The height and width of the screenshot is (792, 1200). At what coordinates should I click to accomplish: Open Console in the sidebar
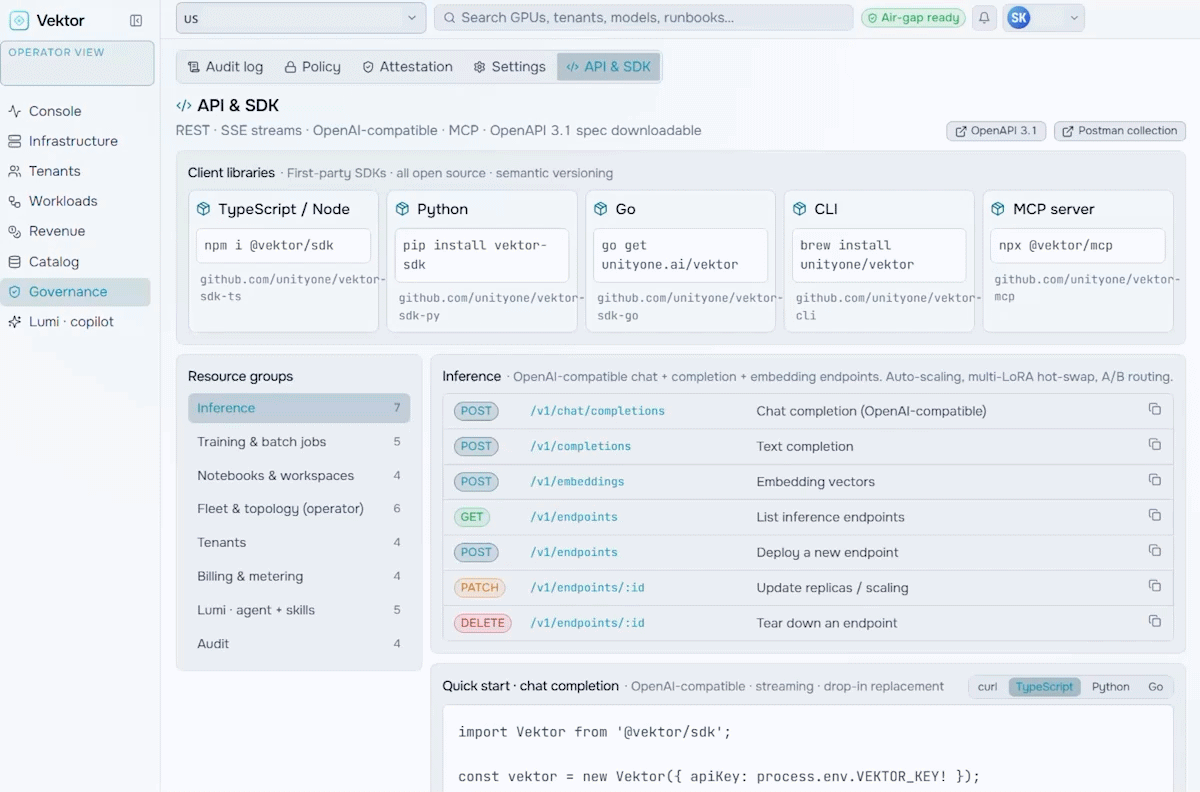[75, 111]
